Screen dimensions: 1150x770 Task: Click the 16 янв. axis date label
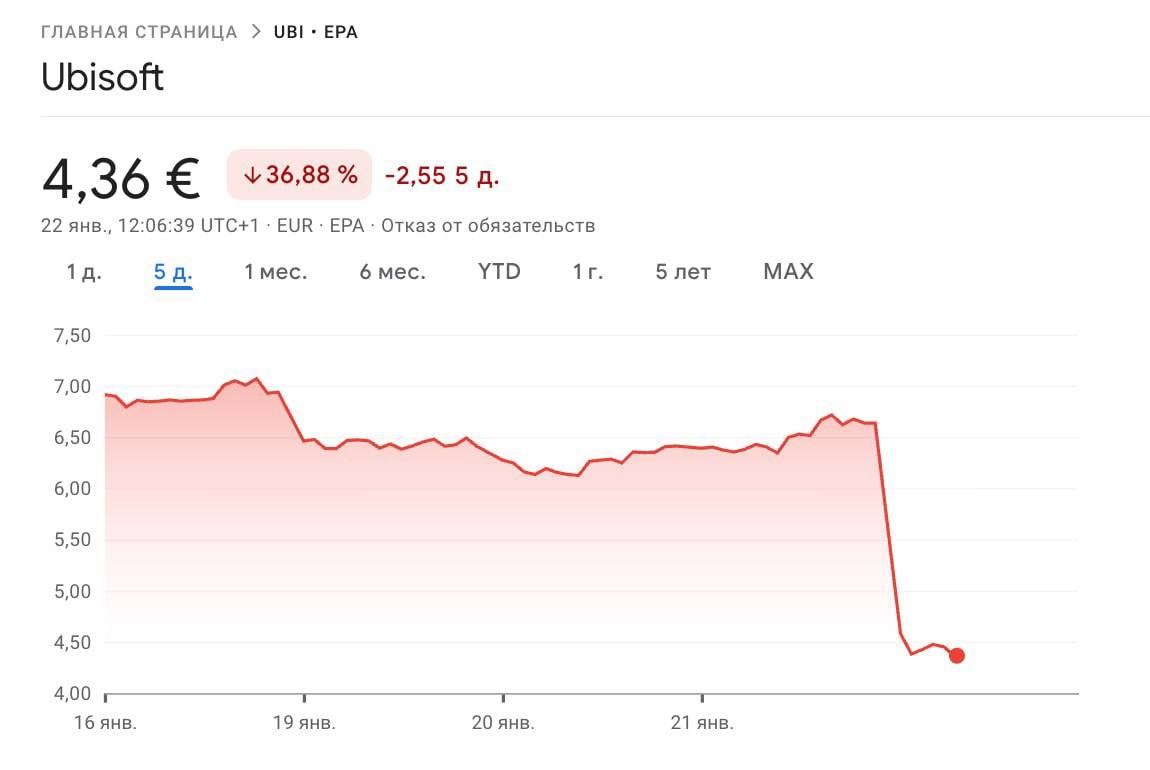pyautogui.click(x=105, y=723)
